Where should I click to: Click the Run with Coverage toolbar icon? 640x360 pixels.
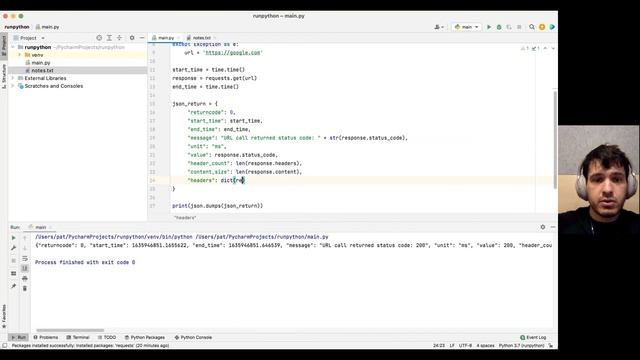pyautogui.click(x=509, y=27)
